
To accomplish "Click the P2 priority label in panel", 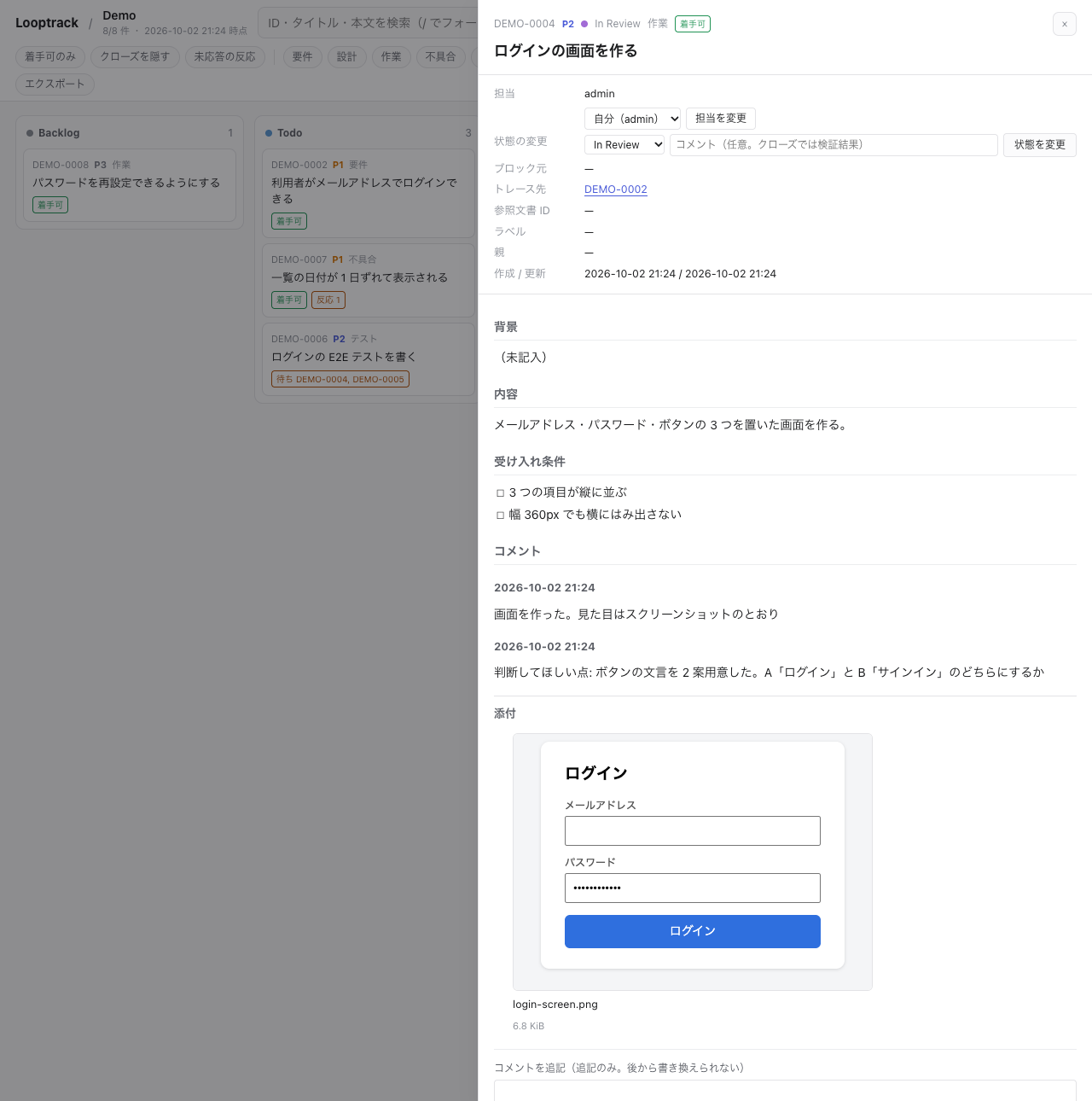I will (568, 24).
